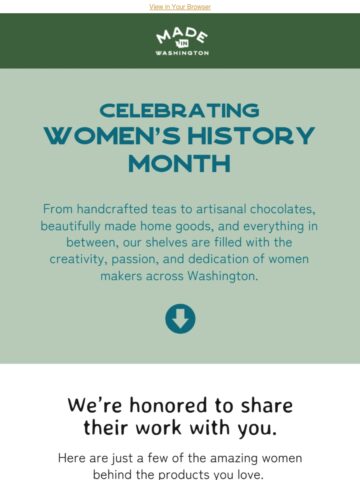This screenshot has width=360, height=480.
Task: Click the WOMEN'S HISTORY heading line
Action: coord(179,136)
